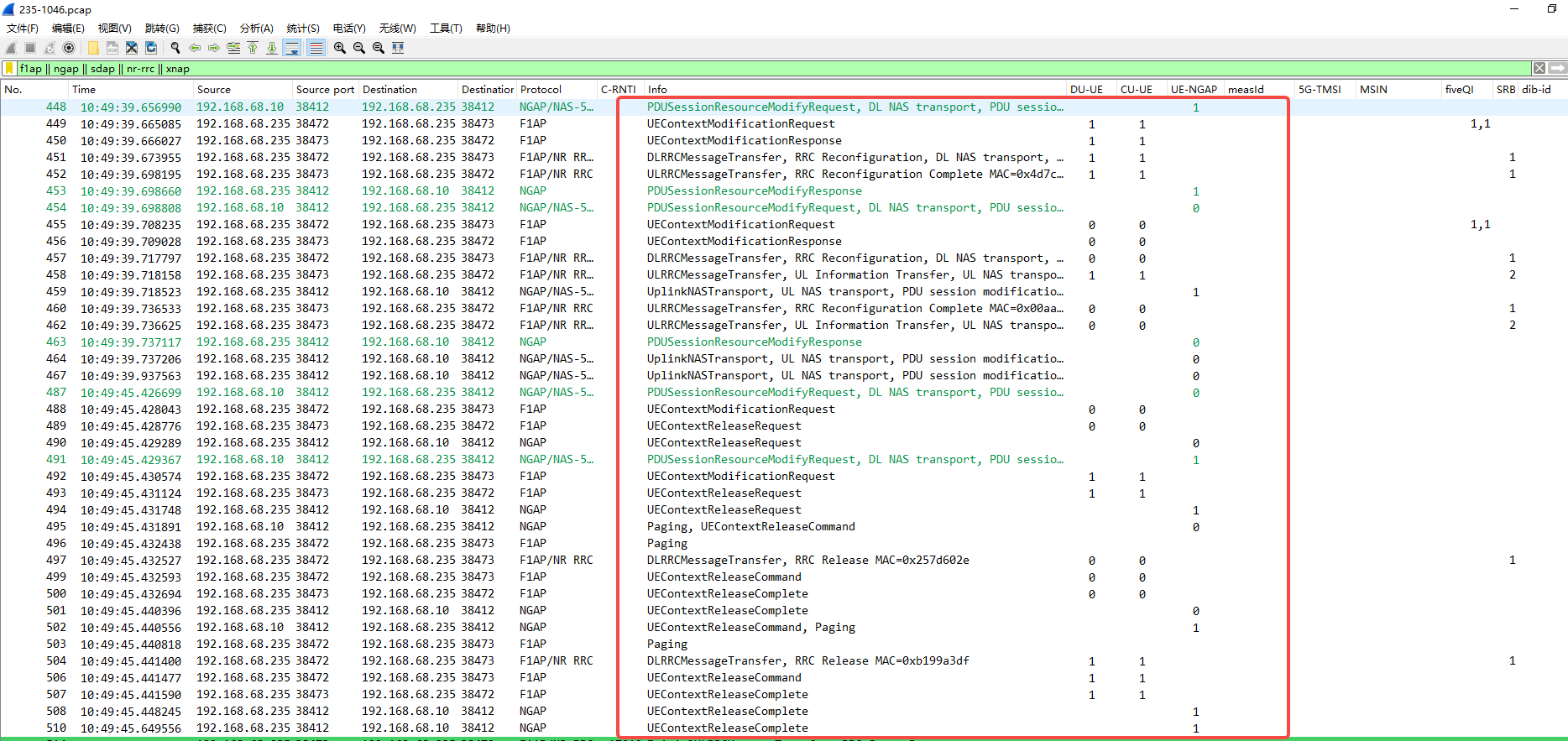Click the SRB column header
1568x741 pixels.
(x=1506, y=89)
